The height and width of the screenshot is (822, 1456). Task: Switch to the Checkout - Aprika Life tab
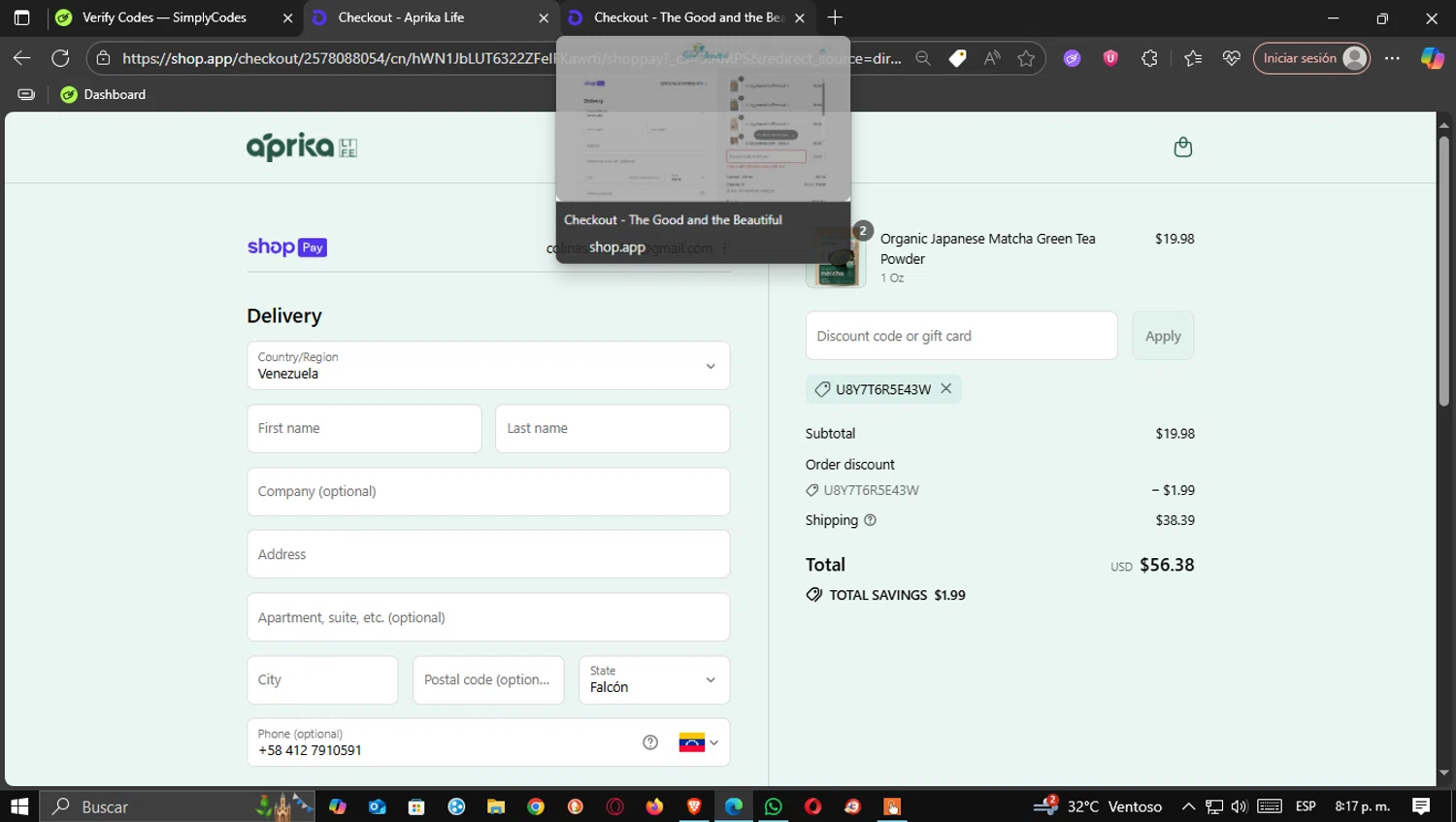click(x=401, y=17)
